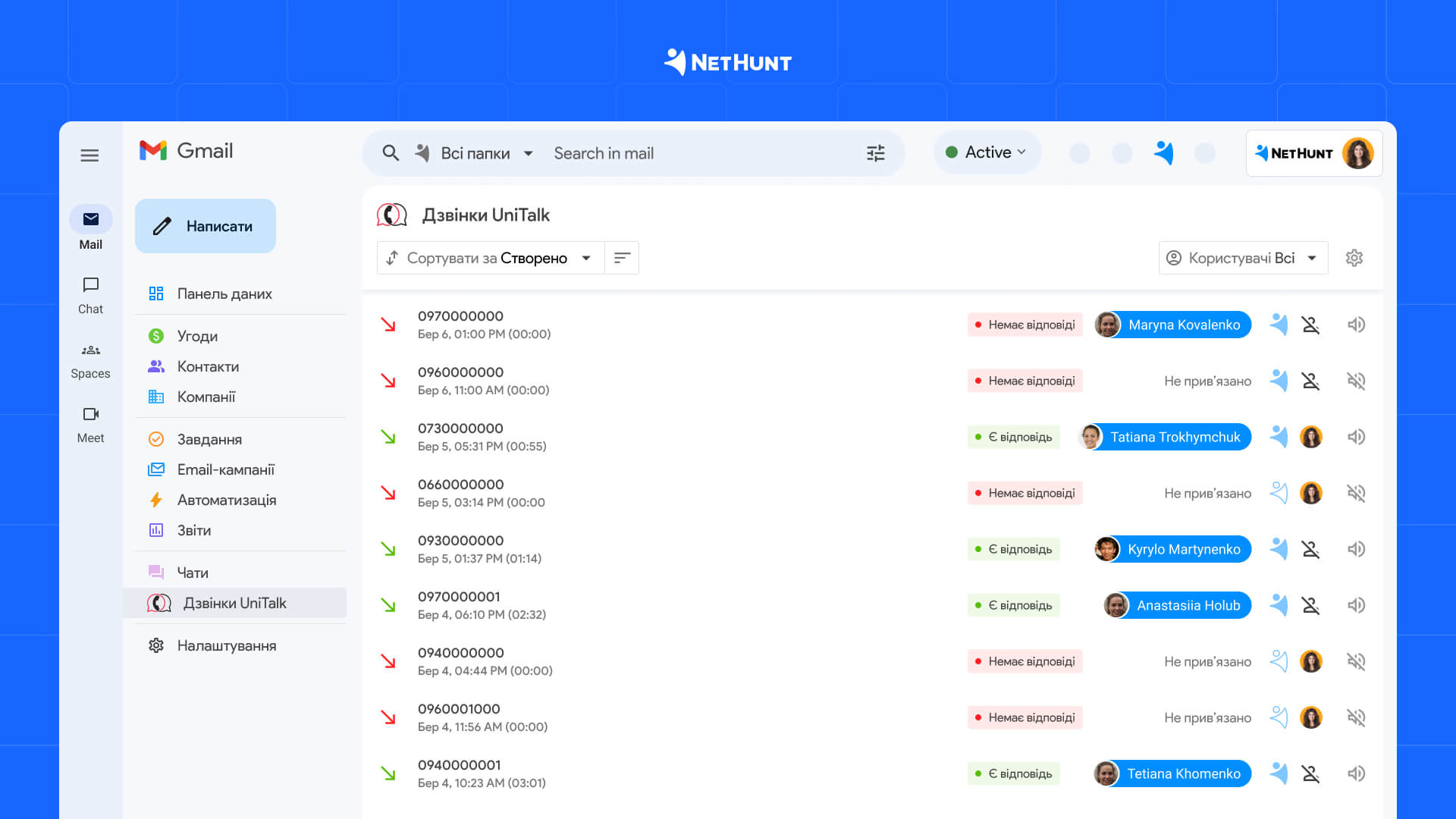Click phone number 0940000000

pos(460,653)
